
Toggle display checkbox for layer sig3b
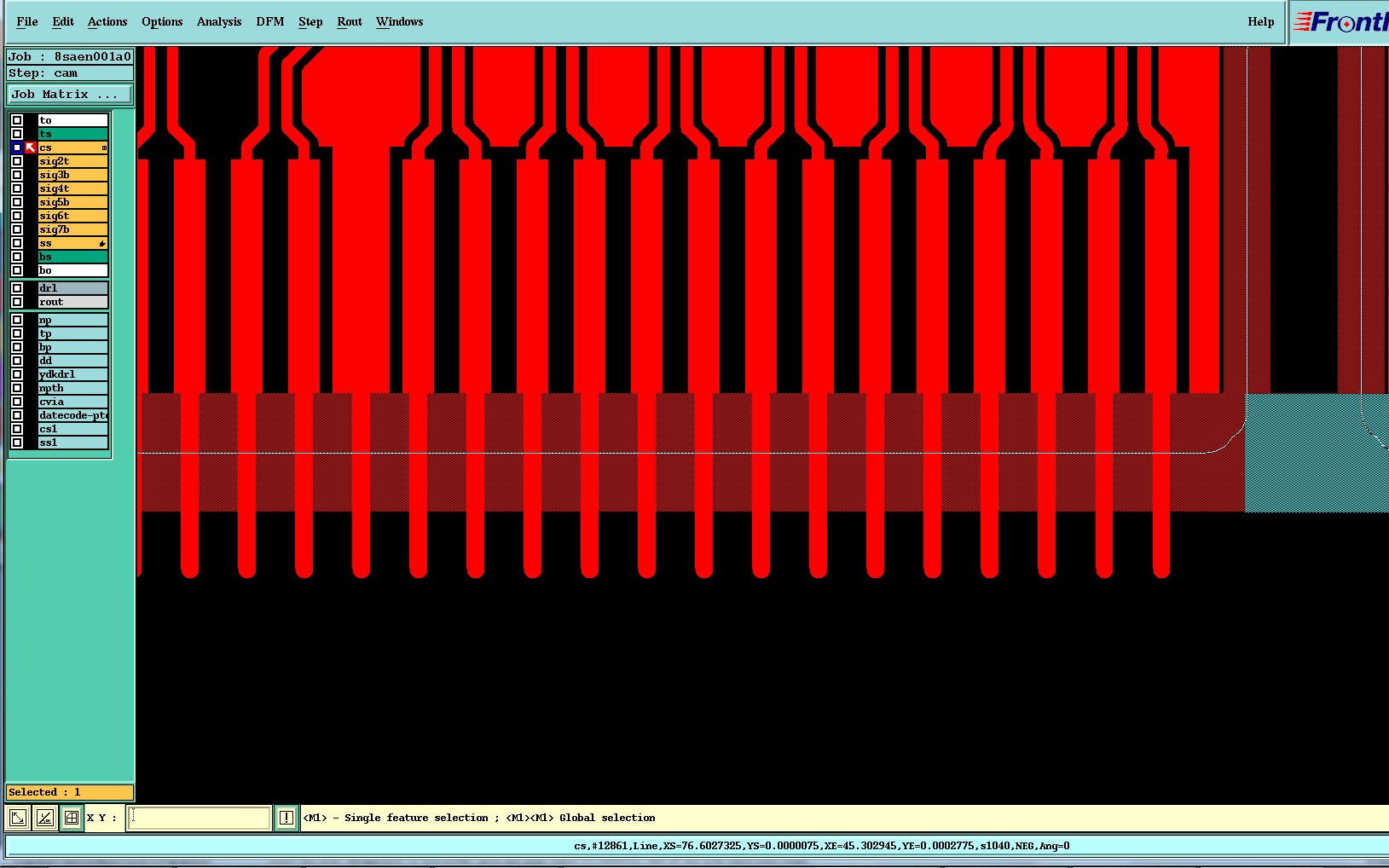pos(16,175)
